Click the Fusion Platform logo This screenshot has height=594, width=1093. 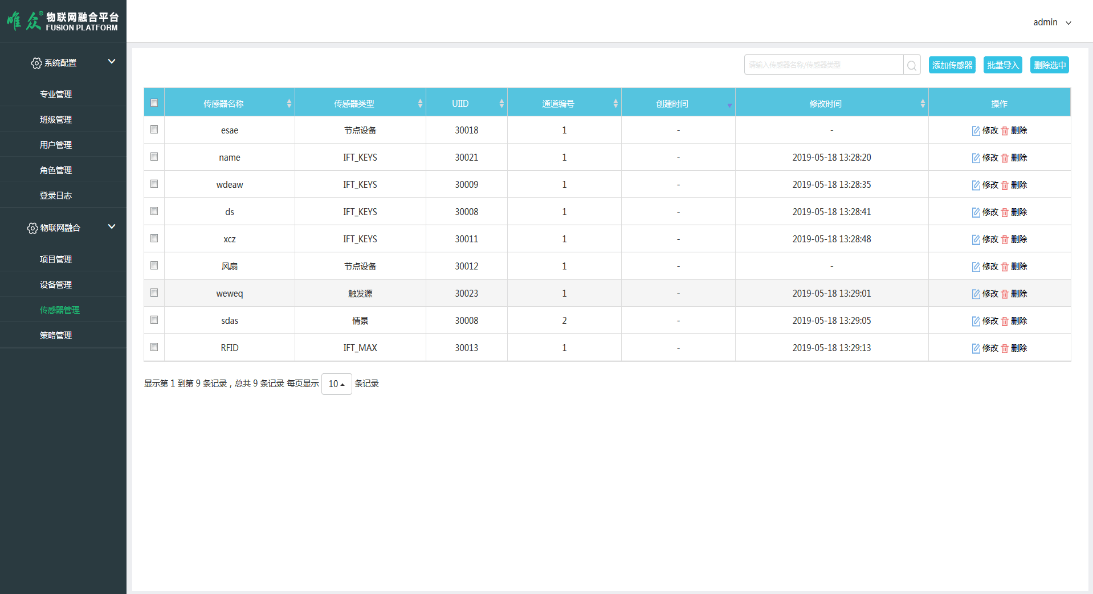coord(63,21)
